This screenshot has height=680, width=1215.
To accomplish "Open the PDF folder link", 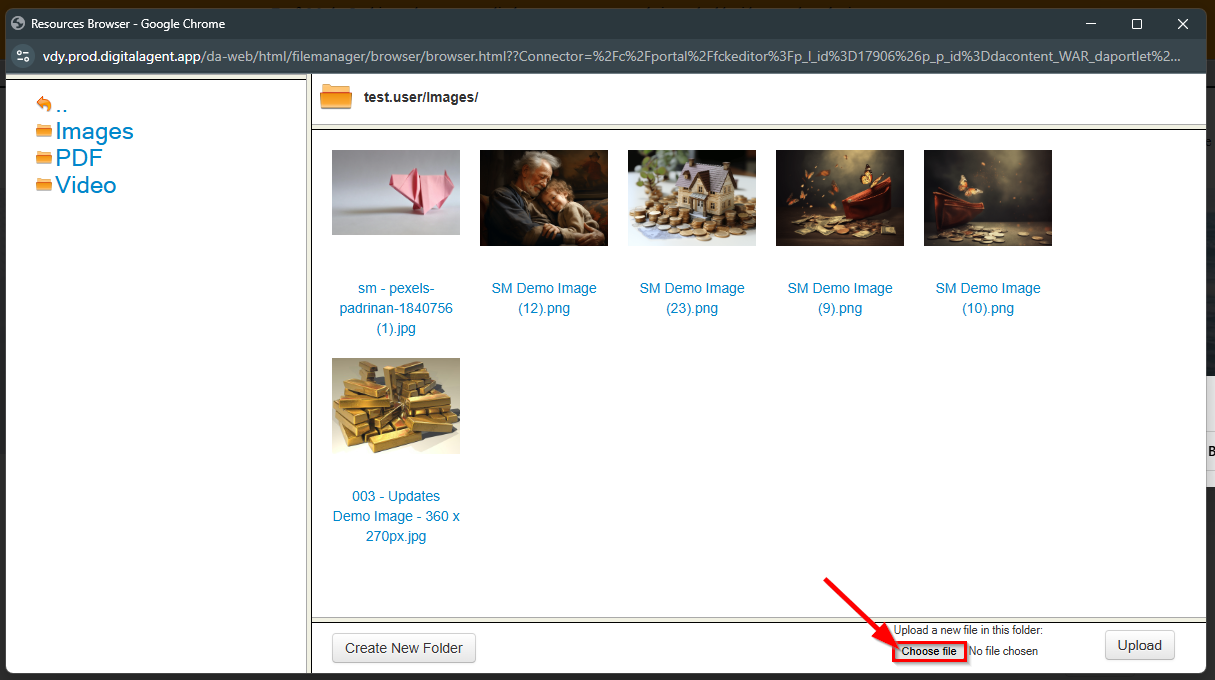I will [x=79, y=158].
